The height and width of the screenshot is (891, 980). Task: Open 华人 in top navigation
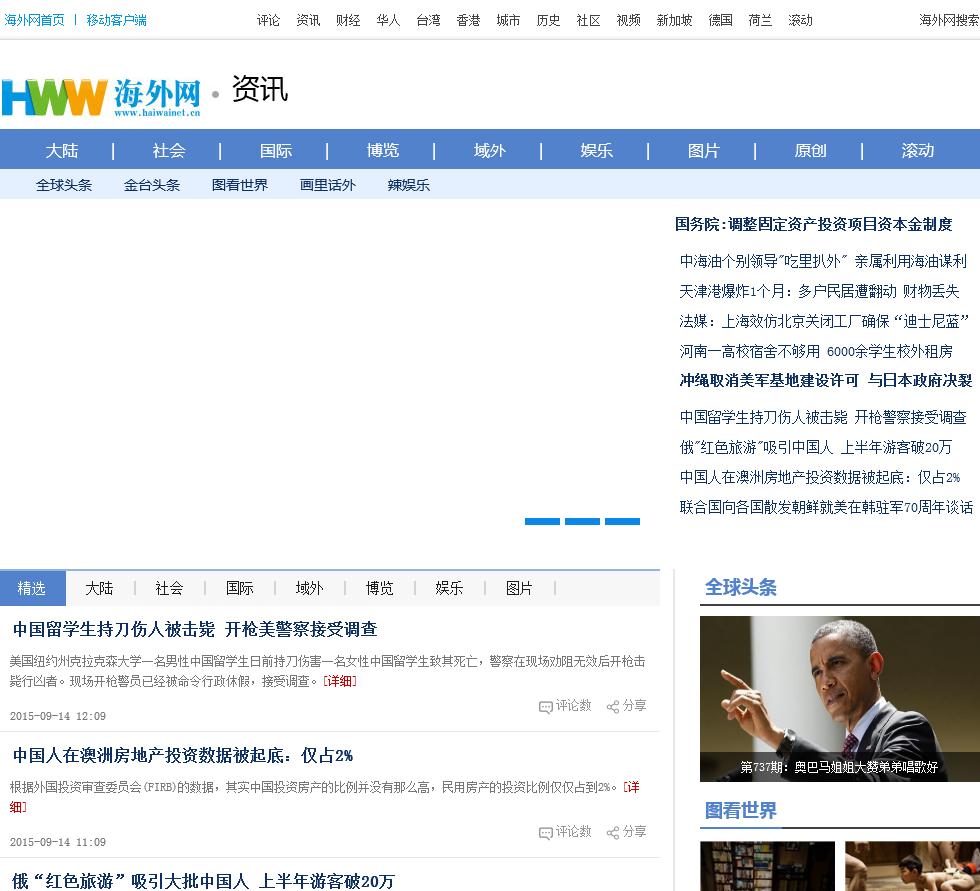[x=388, y=21]
